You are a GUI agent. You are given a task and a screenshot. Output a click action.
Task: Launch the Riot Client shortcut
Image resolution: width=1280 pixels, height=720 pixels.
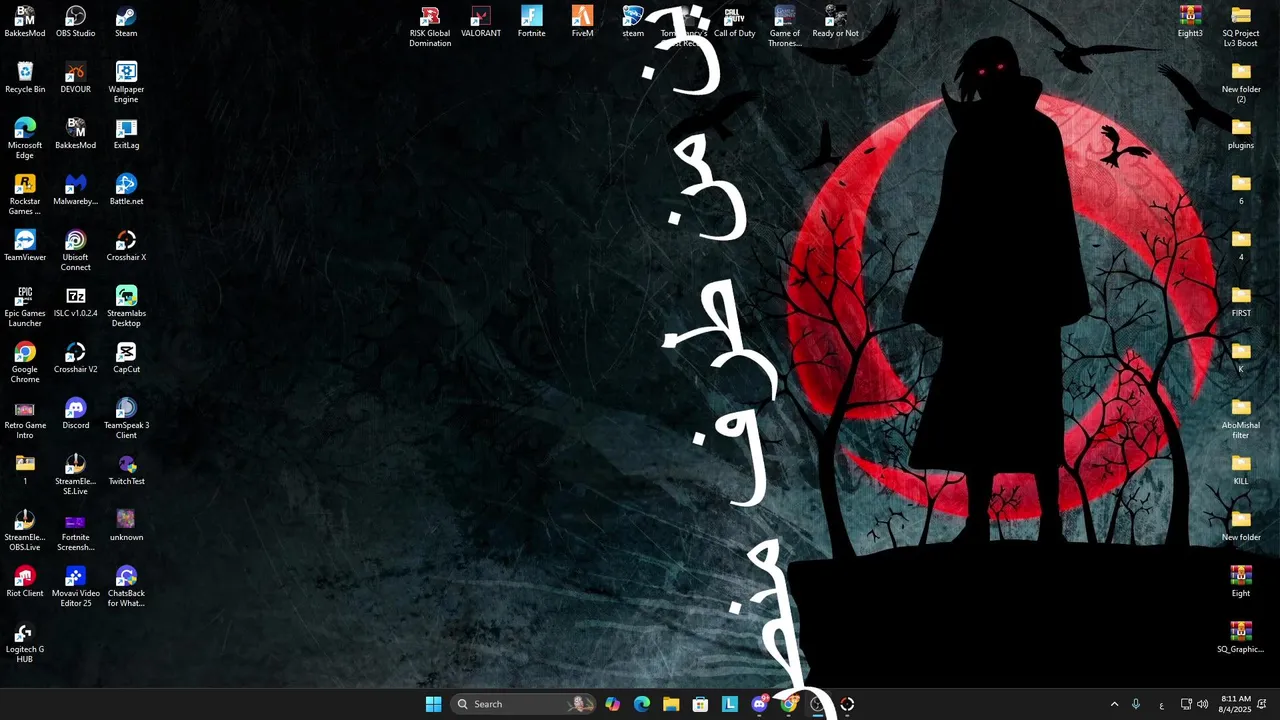[x=25, y=582]
